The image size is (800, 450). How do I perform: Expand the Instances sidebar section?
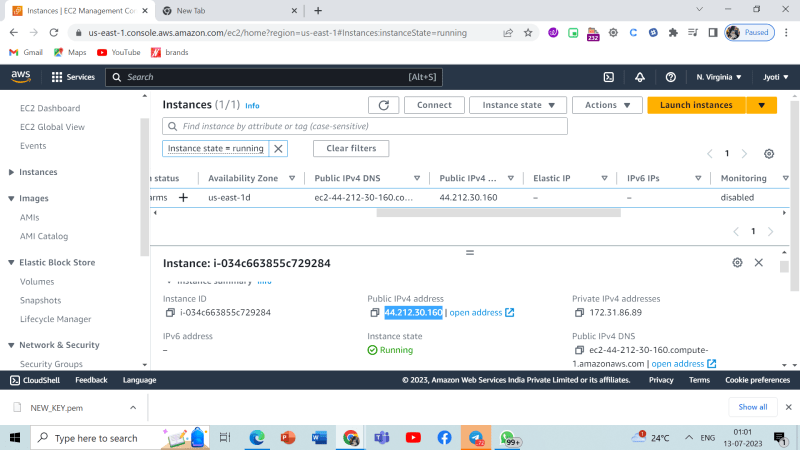11,172
